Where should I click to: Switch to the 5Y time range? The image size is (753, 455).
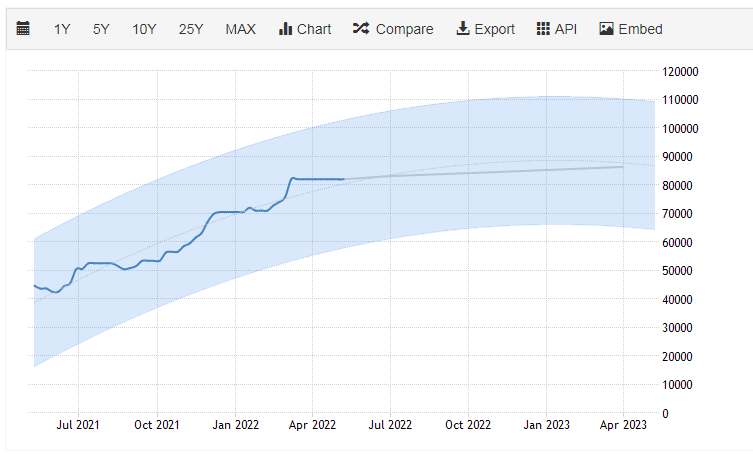coord(101,29)
